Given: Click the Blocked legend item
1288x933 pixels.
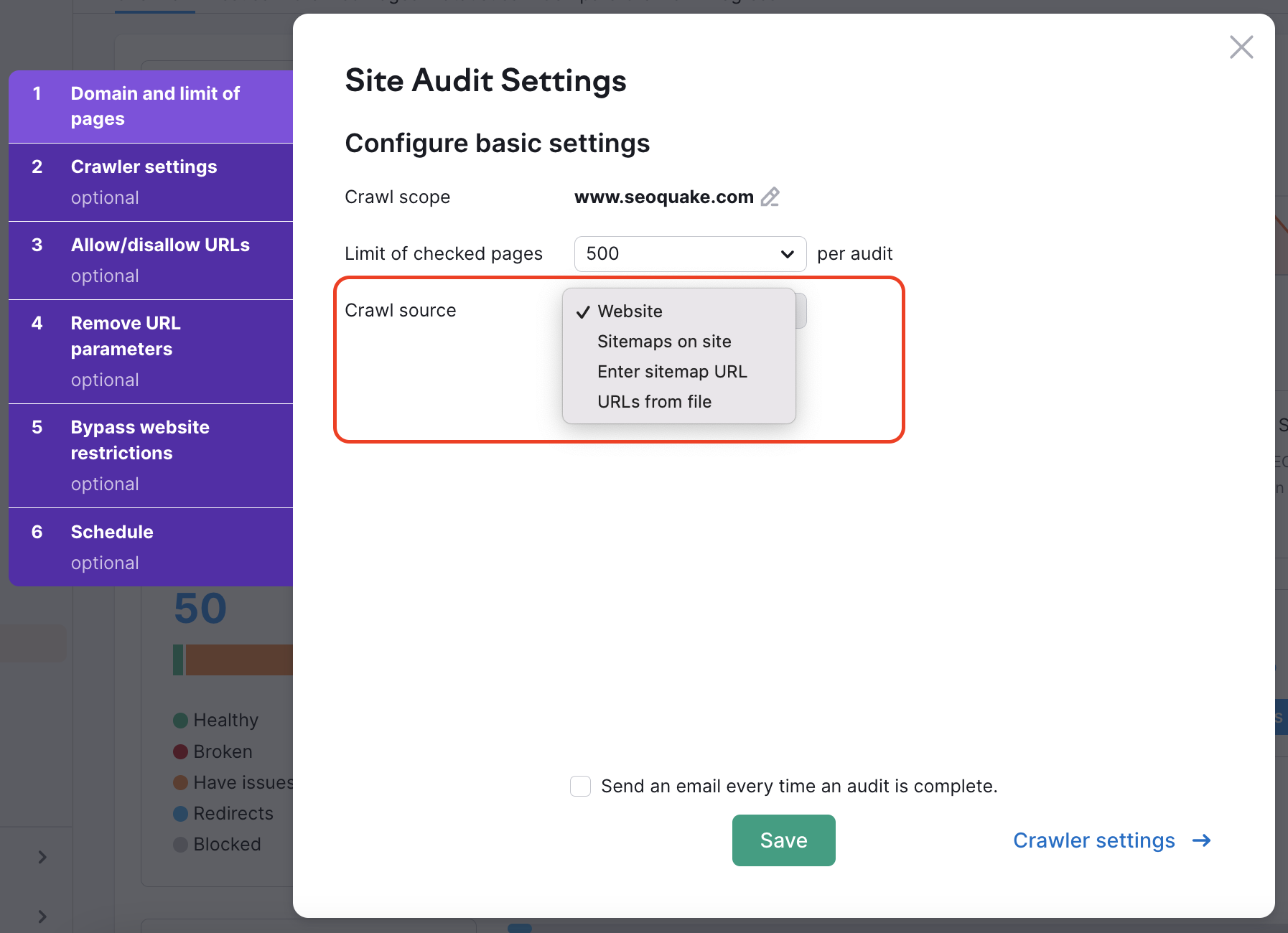Looking at the screenshot, I should click(218, 844).
